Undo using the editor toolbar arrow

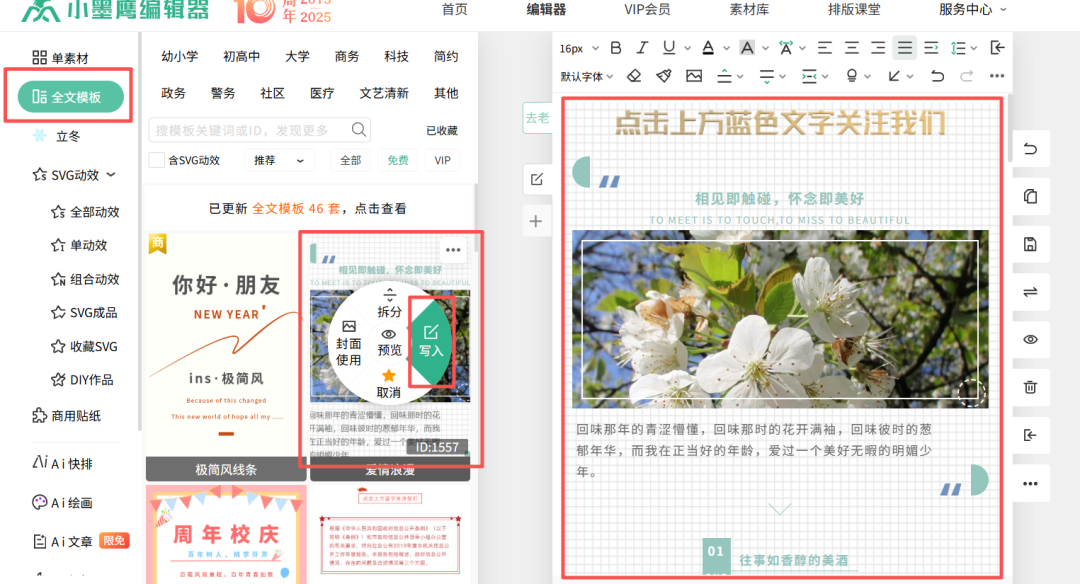(x=937, y=76)
